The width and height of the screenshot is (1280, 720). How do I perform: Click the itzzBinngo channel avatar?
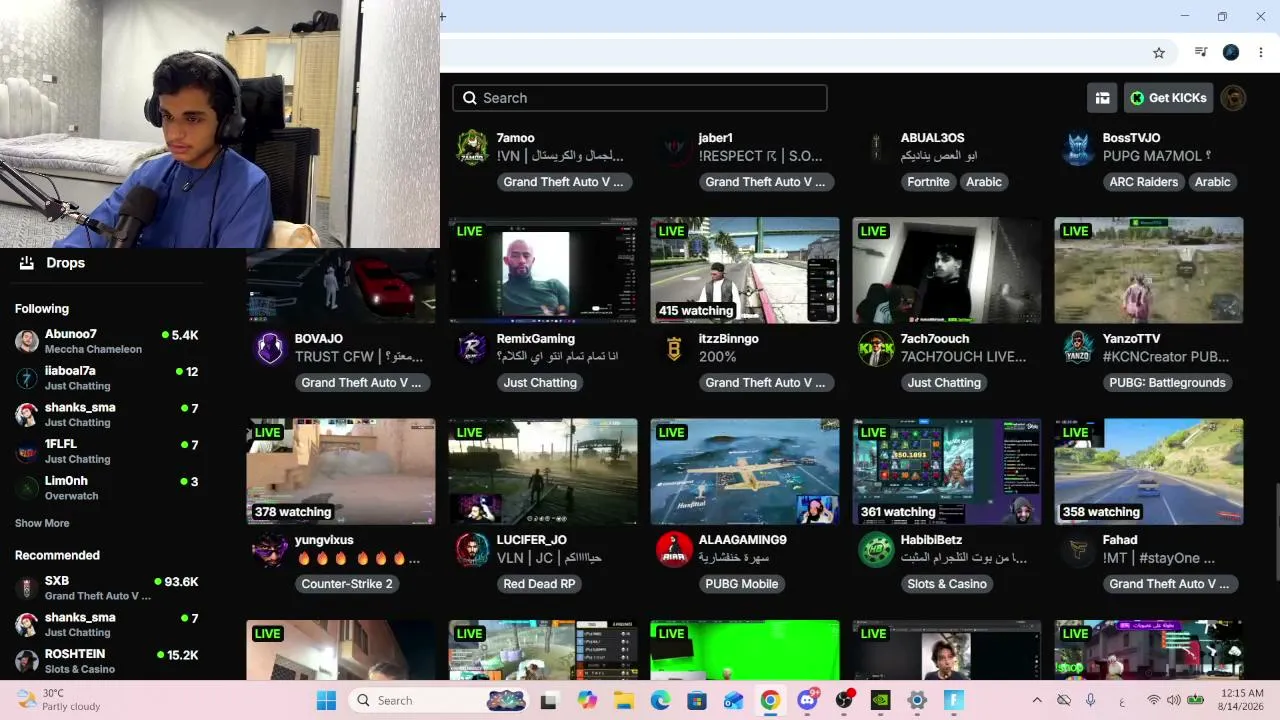tap(674, 348)
